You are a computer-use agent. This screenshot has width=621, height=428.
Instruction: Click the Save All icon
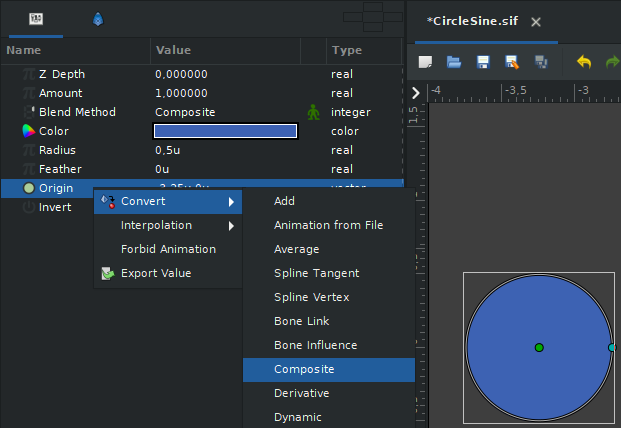click(x=541, y=62)
